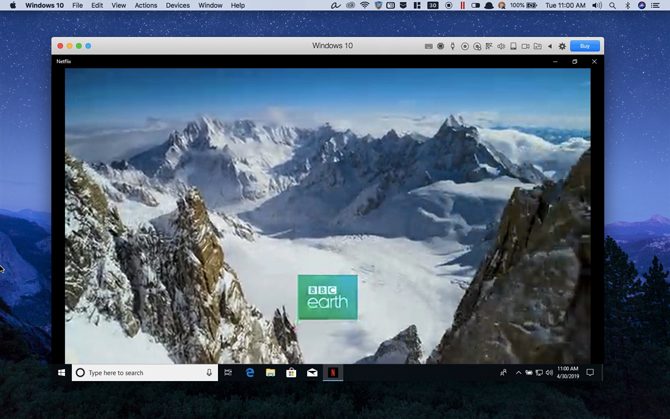This screenshot has height=419, width=670.
Task: Open Microsoft Store from the taskbar
Action: click(291, 372)
